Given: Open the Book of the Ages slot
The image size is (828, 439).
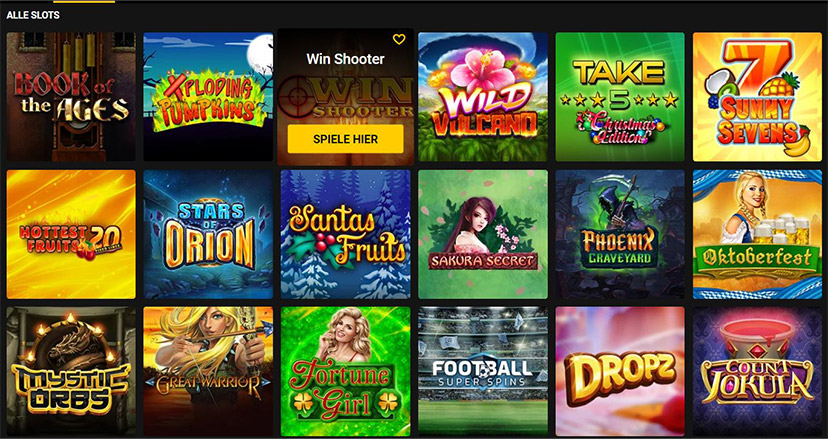Looking at the screenshot, I should tap(71, 97).
